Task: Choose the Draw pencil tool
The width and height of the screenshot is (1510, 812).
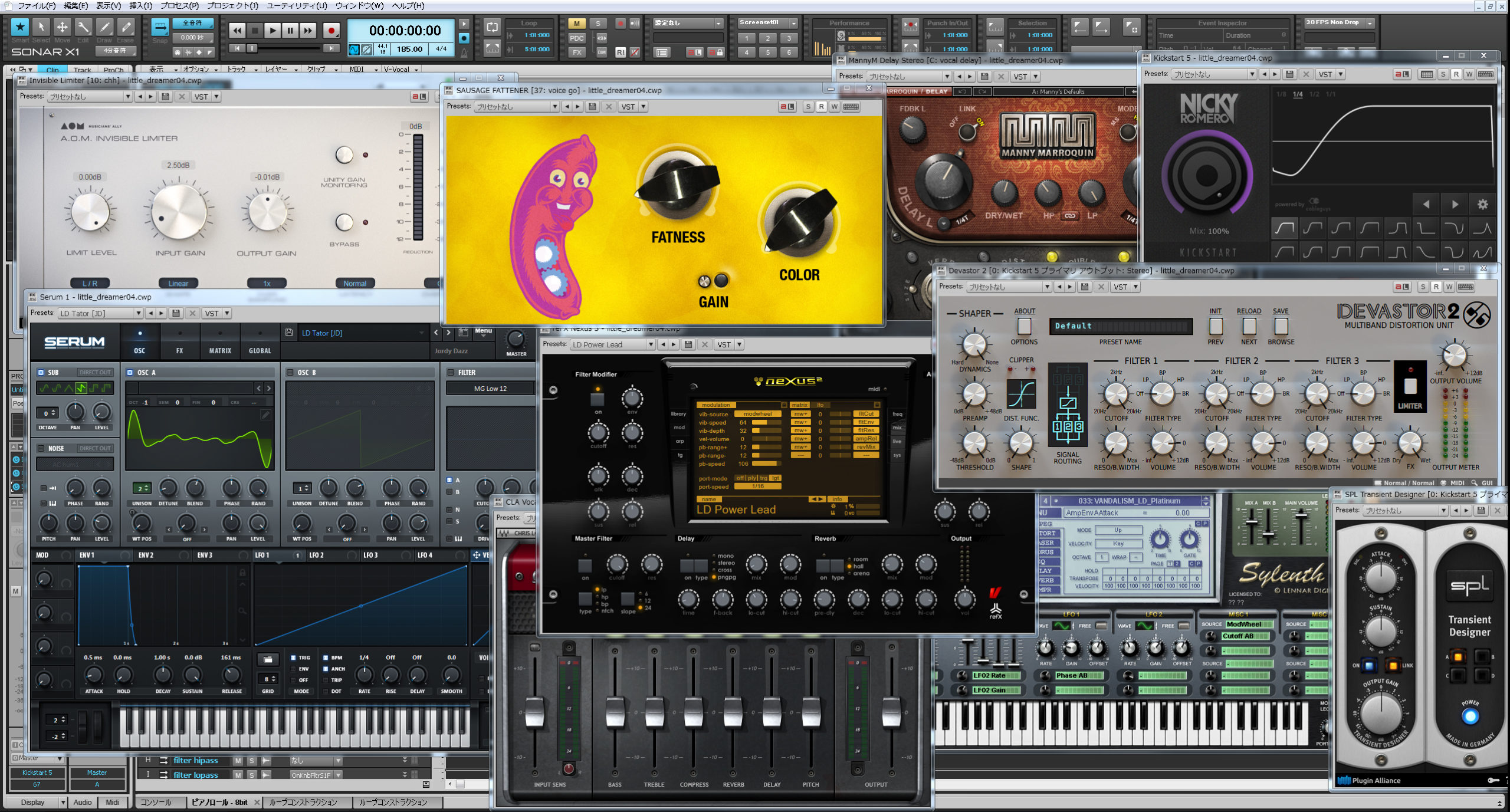Action: pyautogui.click(x=104, y=27)
